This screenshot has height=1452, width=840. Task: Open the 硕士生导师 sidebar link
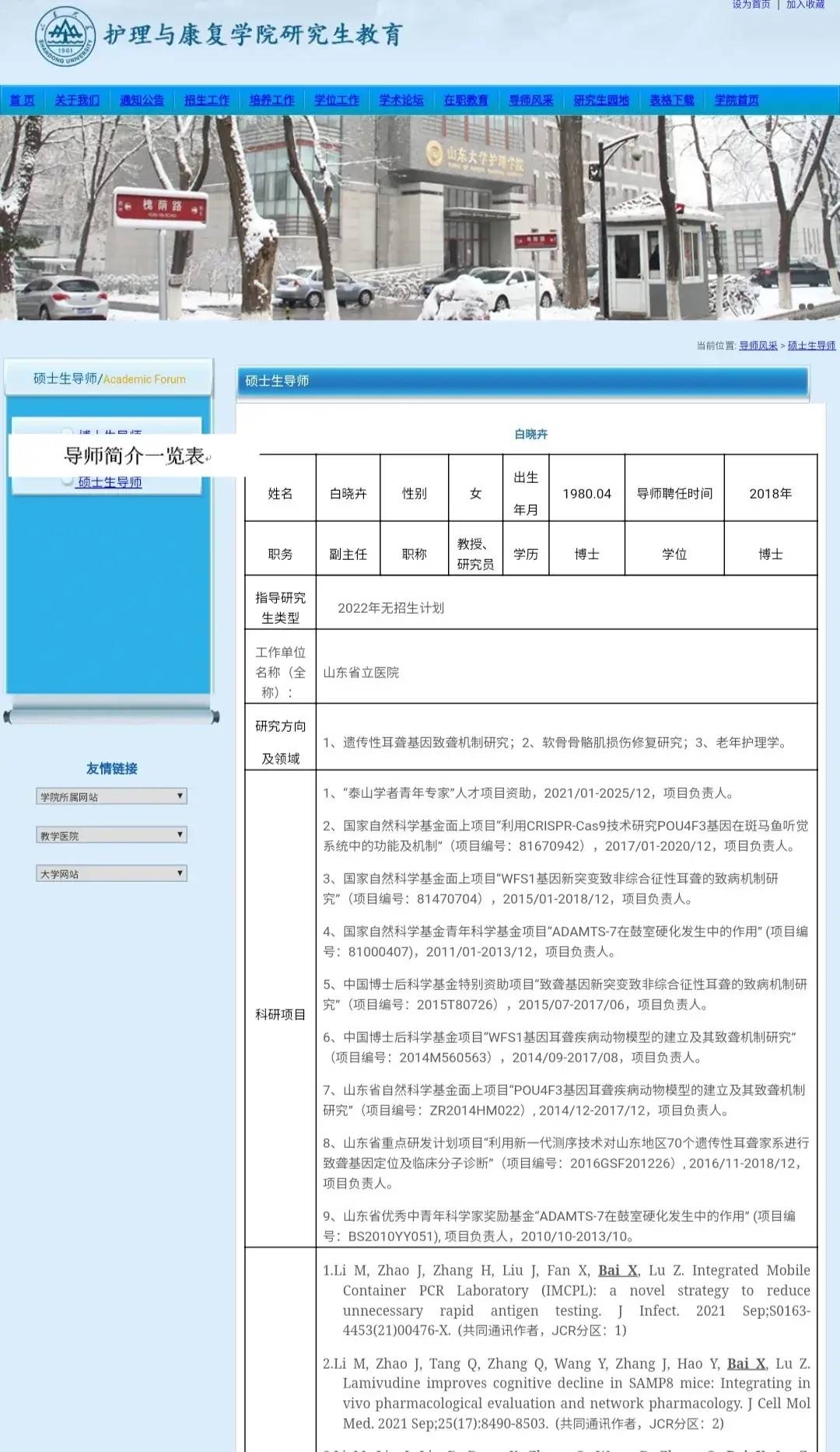pos(110,483)
